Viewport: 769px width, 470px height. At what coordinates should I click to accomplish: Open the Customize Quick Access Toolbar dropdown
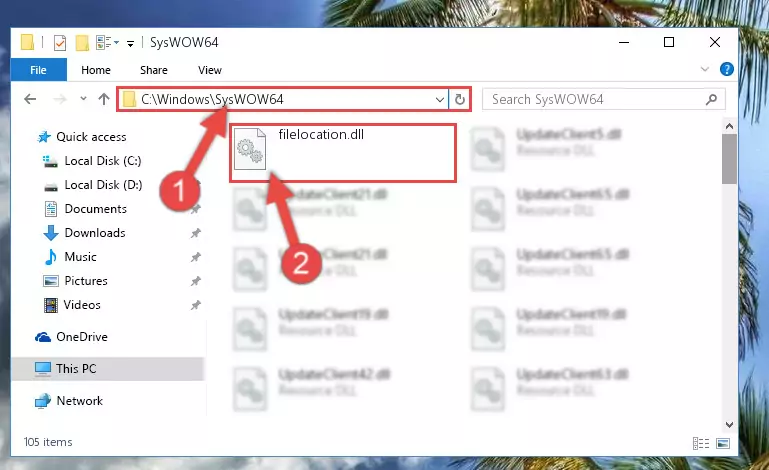click(130, 44)
